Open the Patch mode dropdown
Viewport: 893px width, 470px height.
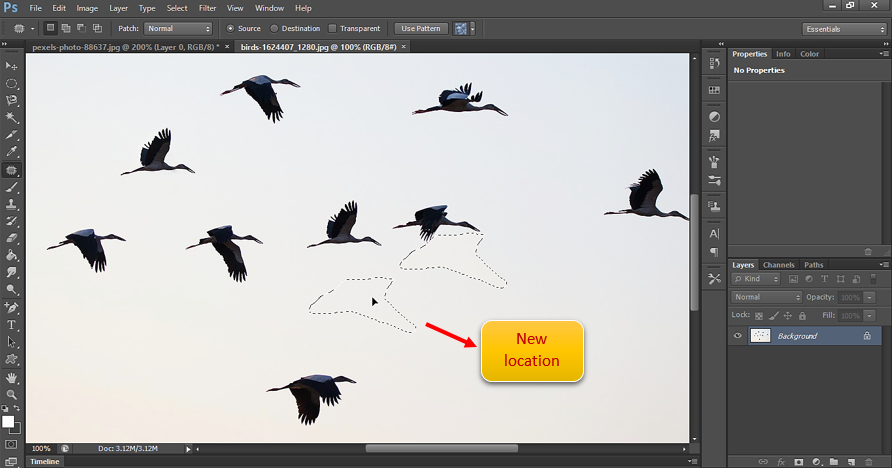(178, 29)
